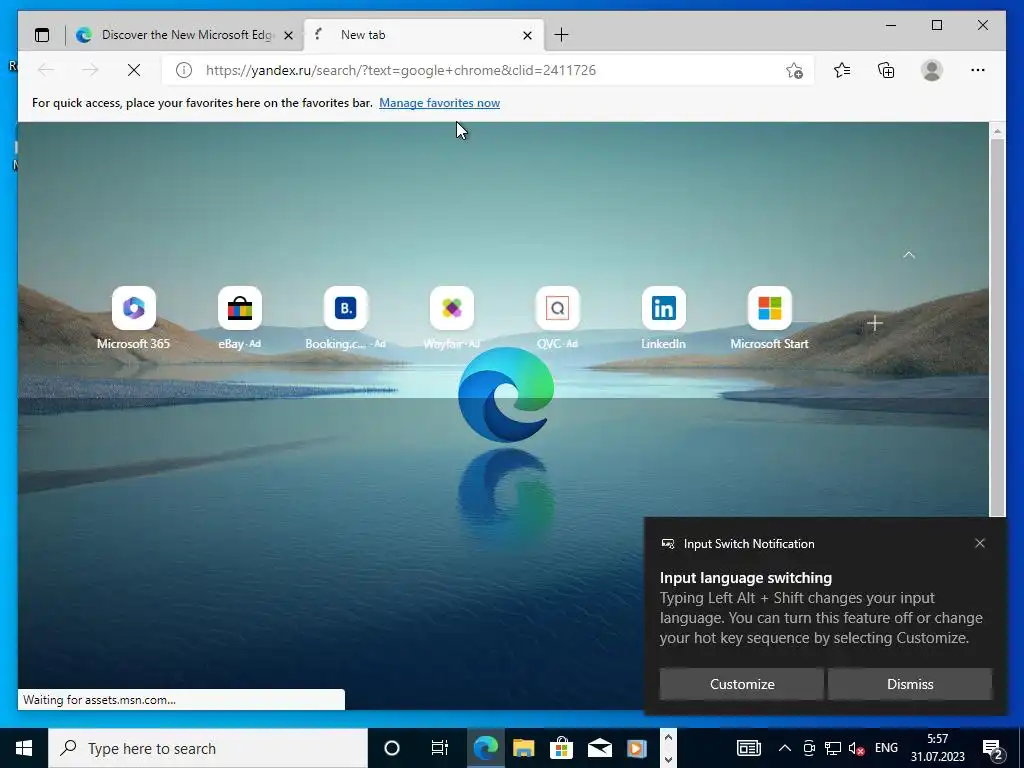Open Booking.com quick link tile

(x=345, y=318)
